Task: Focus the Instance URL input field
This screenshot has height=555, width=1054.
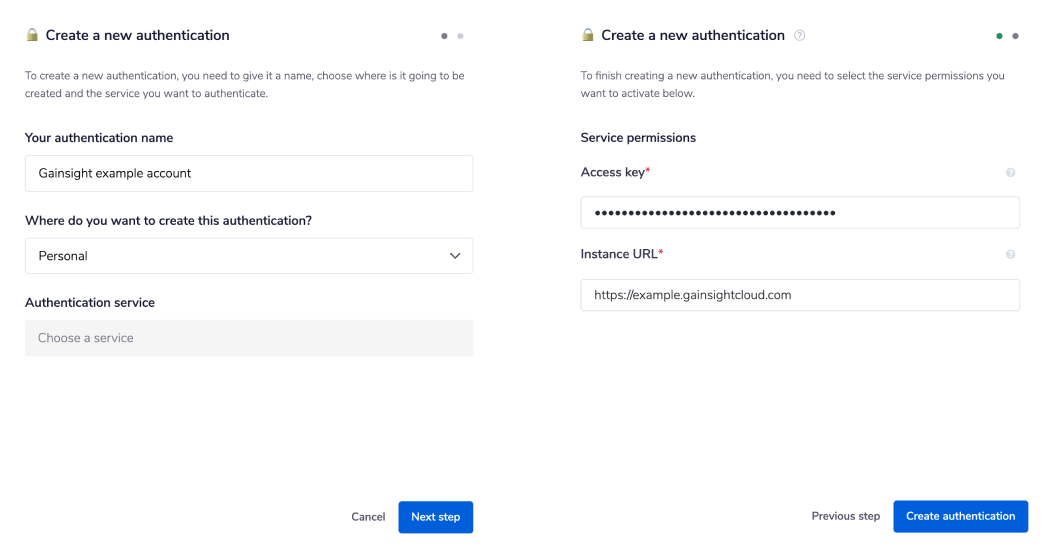Action: pos(800,295)
